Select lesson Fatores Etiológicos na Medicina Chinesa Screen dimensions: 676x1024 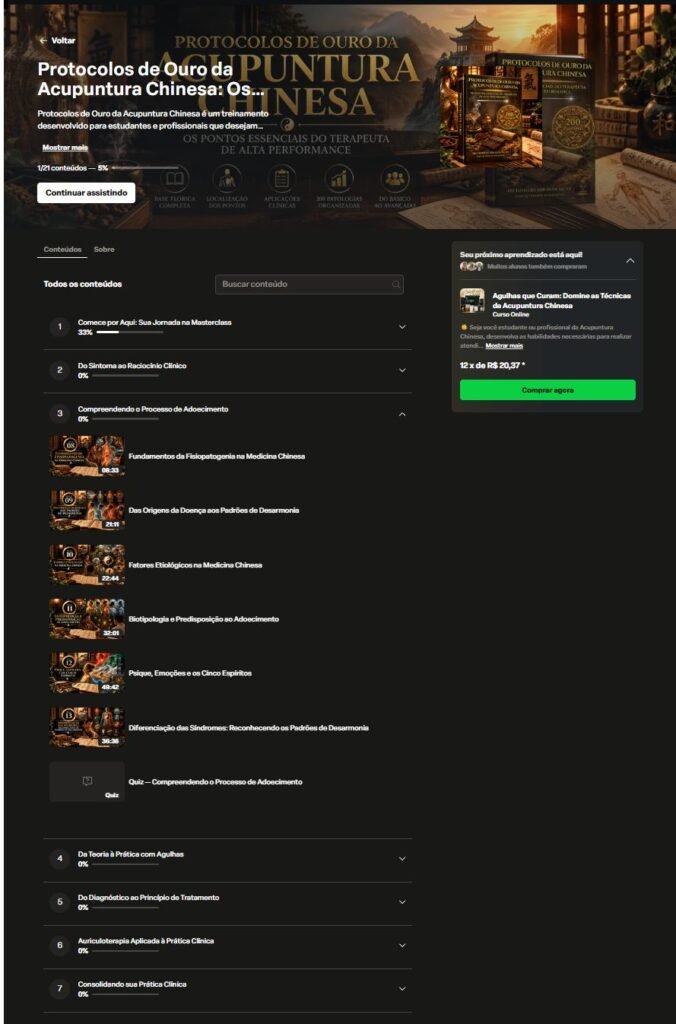click(195, 565)
